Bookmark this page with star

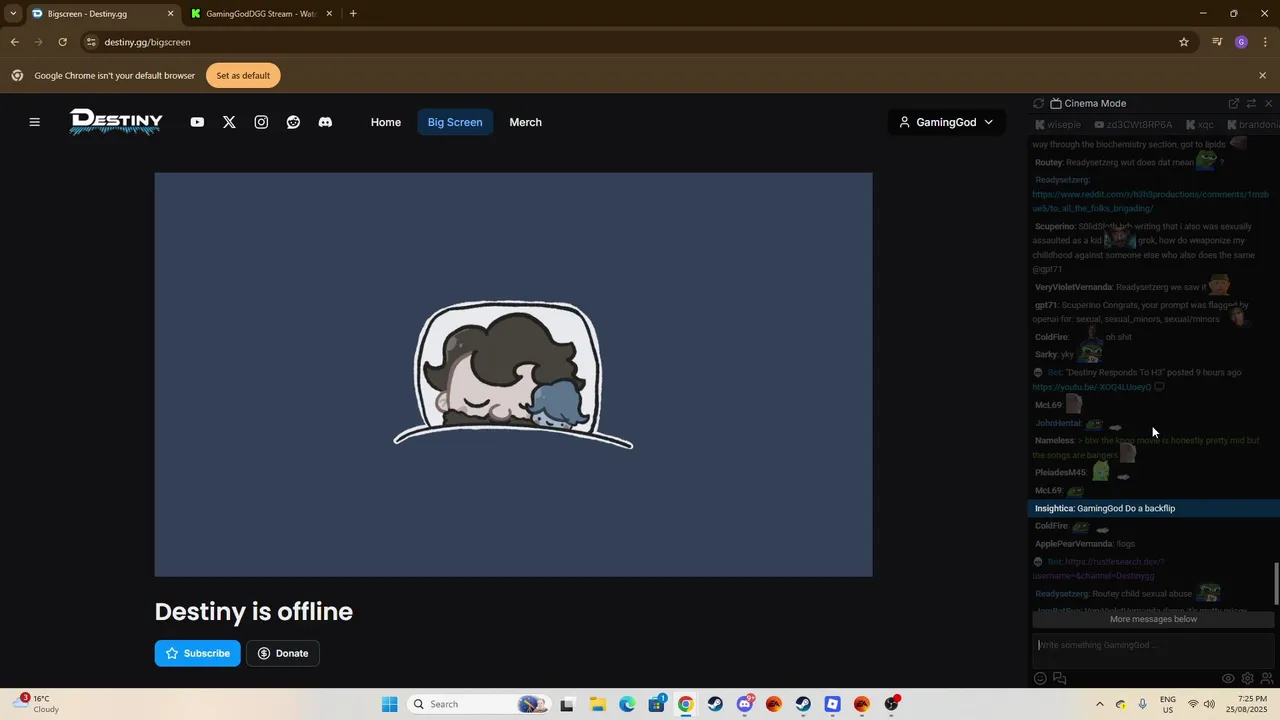point(1184,42)
